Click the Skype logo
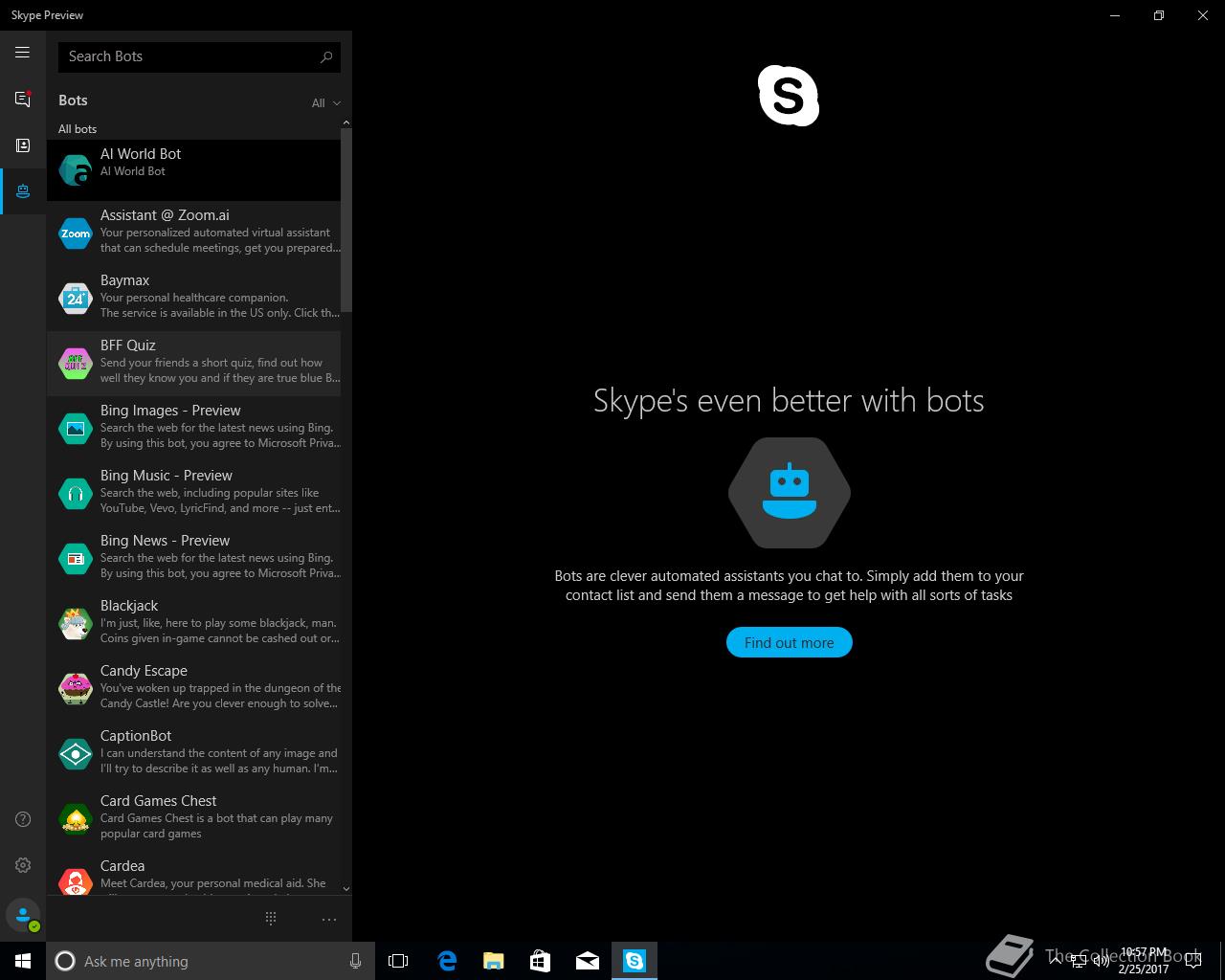The width and height of the screenshot is (1225, 980). pyautogui.click(x=789, y=96)
